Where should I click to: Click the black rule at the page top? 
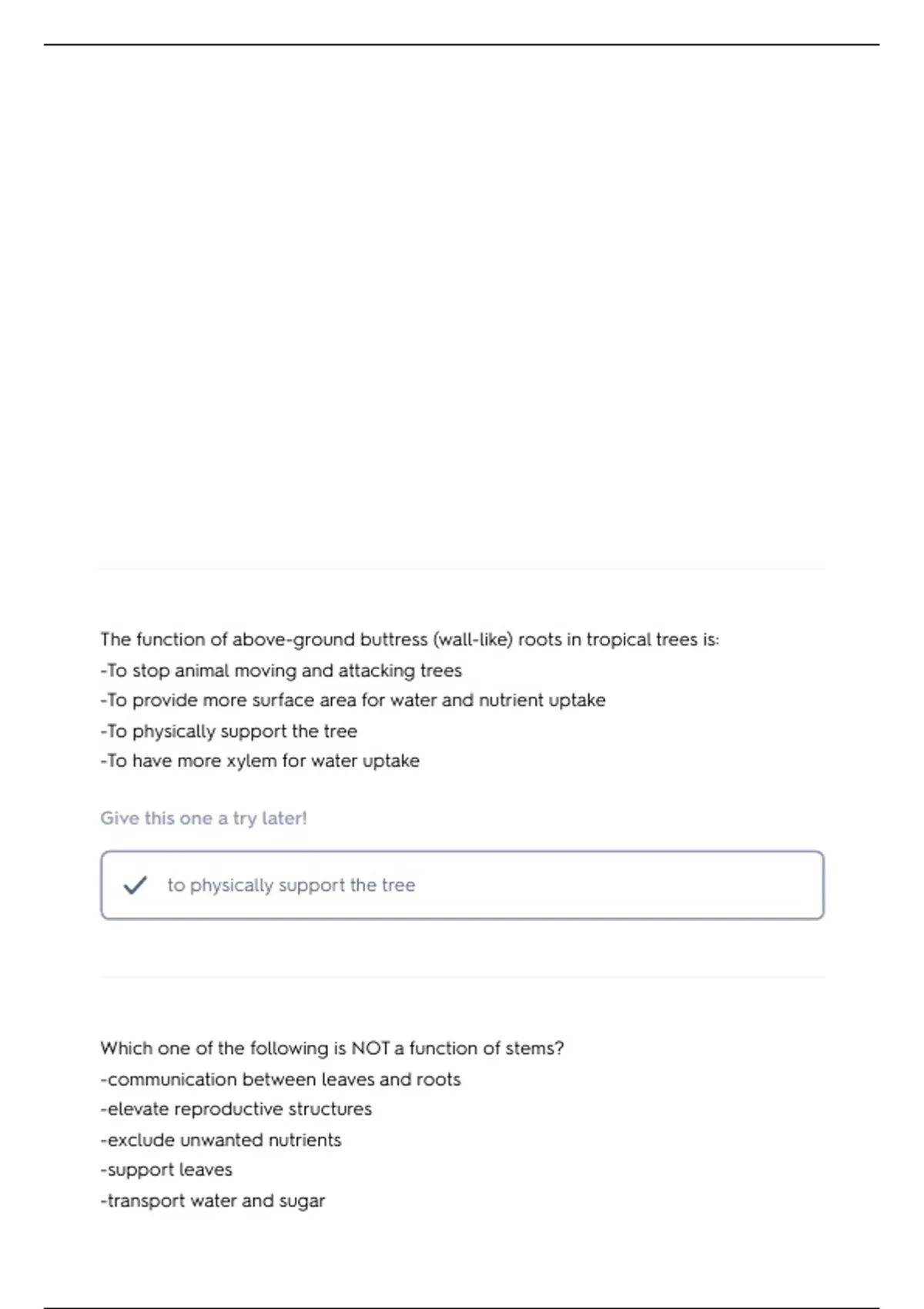(462, 45)
